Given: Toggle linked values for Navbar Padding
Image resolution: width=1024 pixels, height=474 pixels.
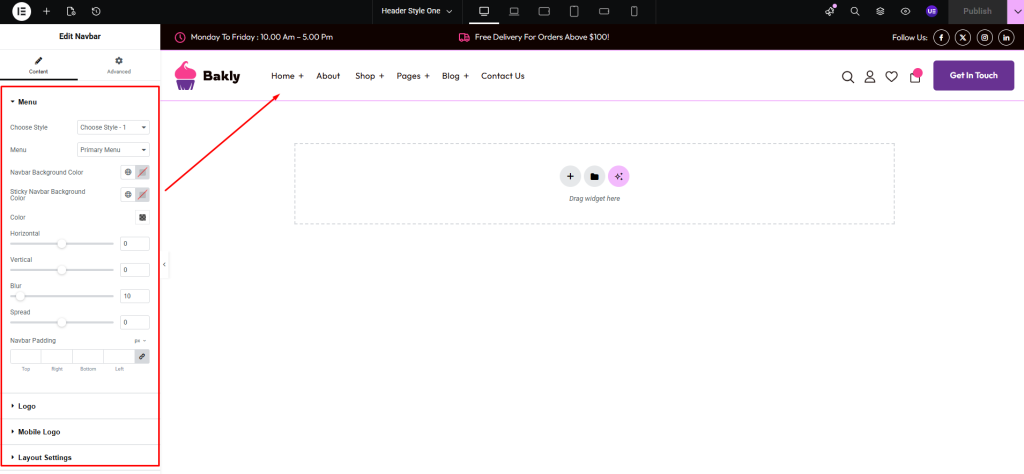Looking at the screenshot, I should (x=142, y=356).
